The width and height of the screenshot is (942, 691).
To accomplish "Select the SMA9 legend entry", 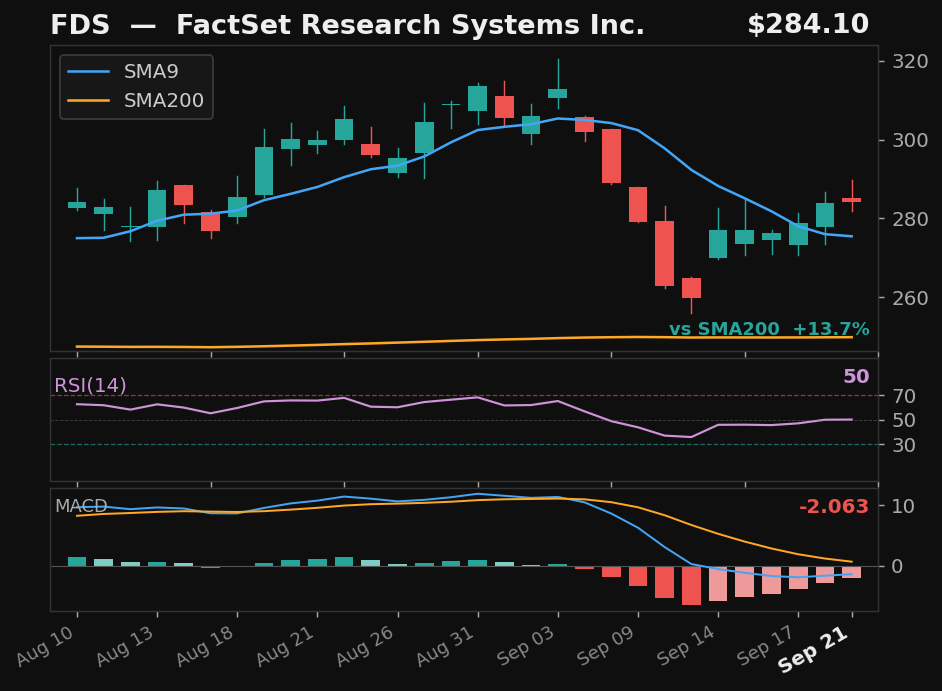I will tap(123, 72).
